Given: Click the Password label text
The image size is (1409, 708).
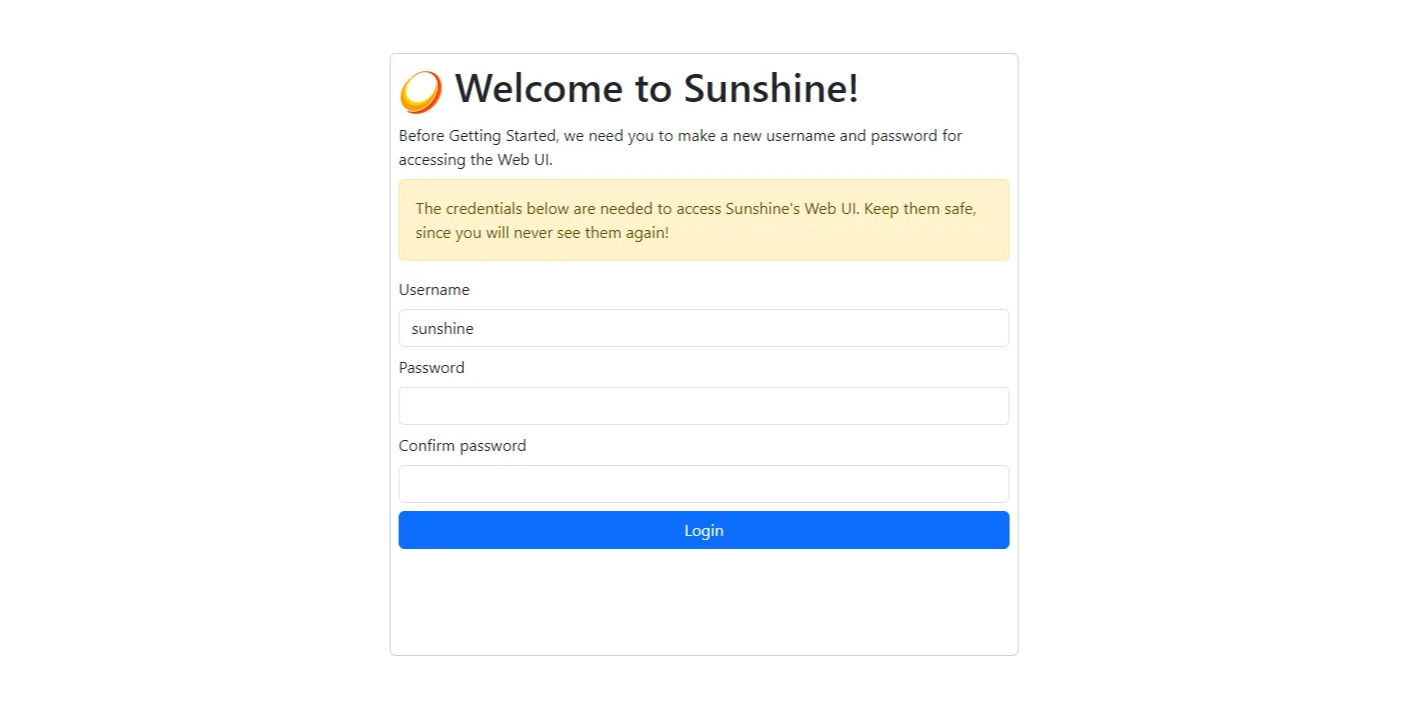Looking at the screenshot, I should (431, 367).
